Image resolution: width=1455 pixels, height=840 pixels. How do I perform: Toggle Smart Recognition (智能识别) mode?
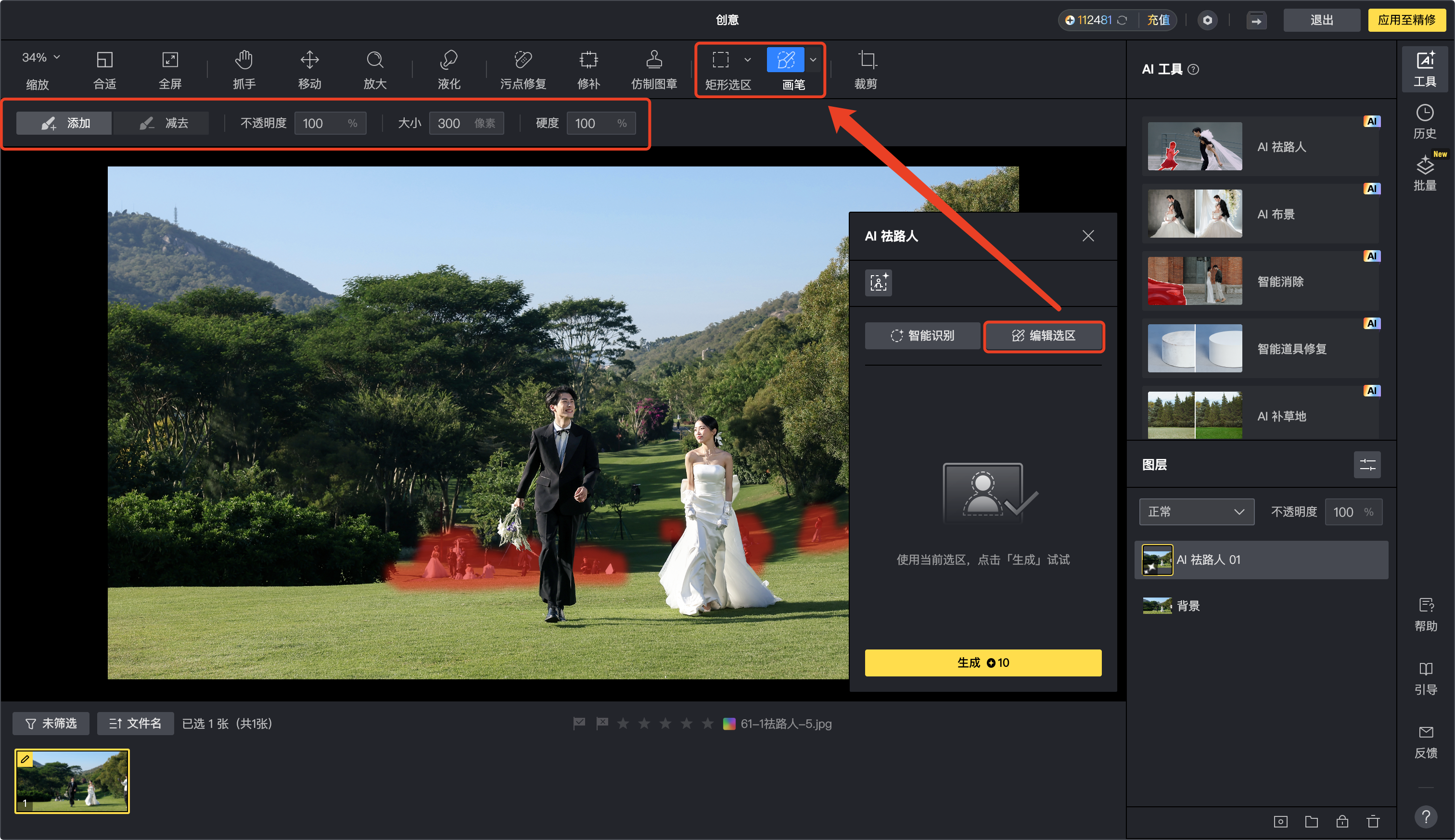922,336
